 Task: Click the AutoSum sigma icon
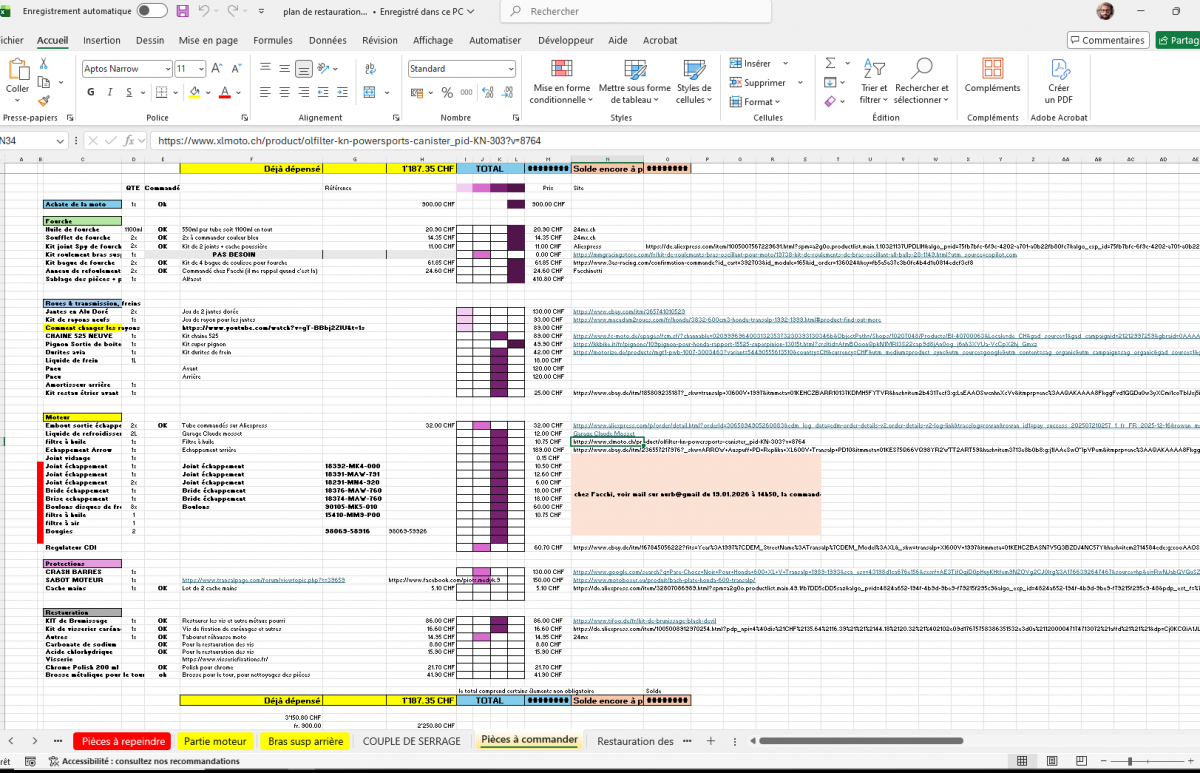(x=829, y=63)
